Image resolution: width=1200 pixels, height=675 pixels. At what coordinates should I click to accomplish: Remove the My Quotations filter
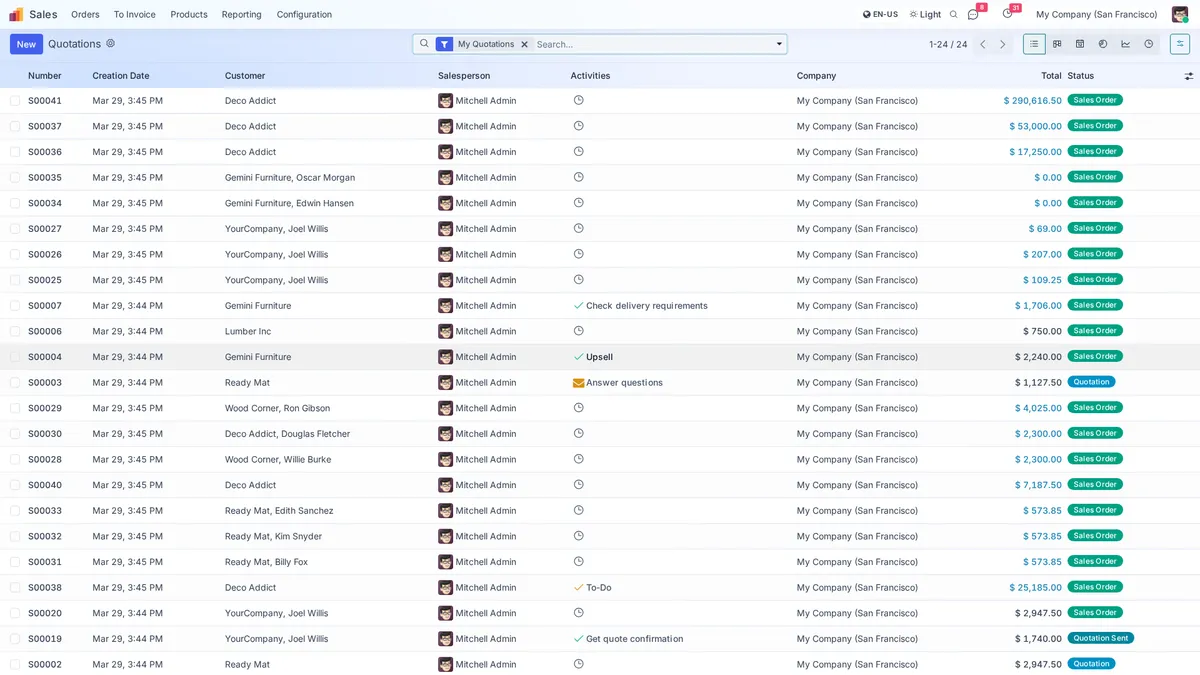tap(525, 44)
